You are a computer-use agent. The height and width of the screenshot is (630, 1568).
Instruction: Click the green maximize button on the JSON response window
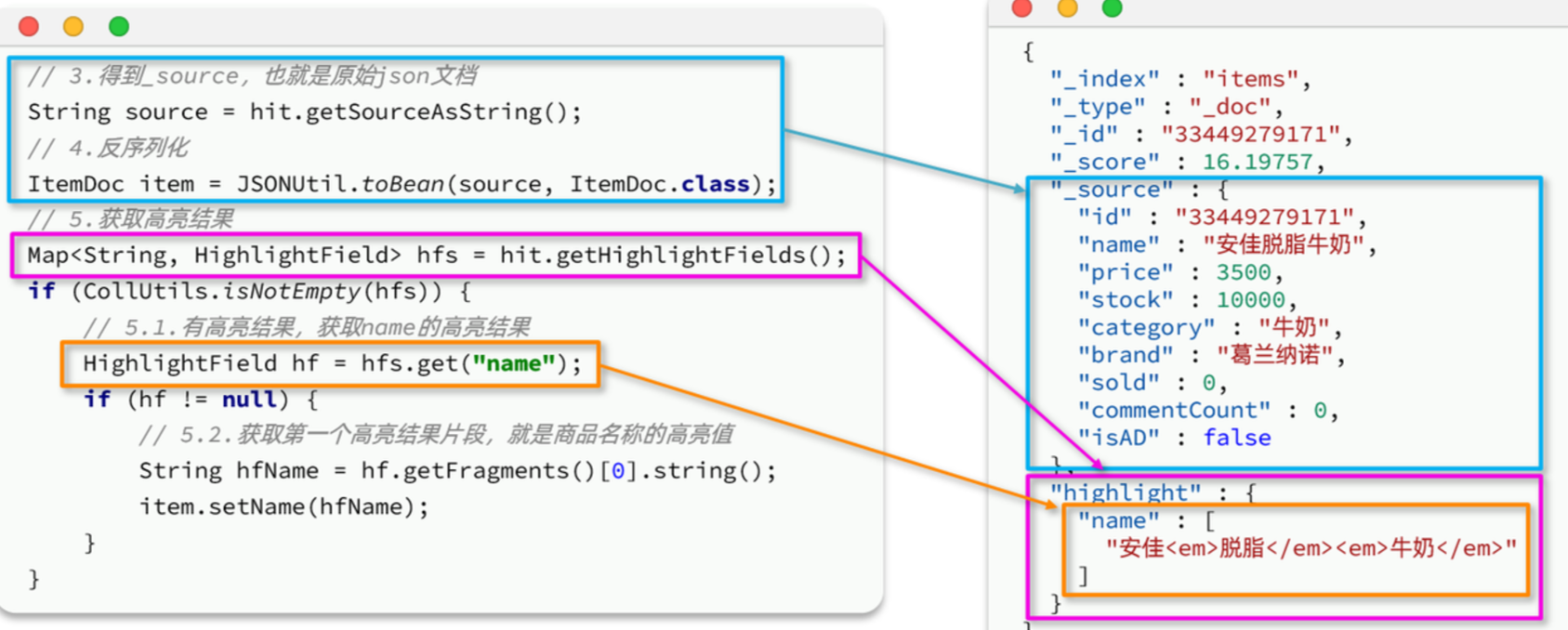coord(1112,8)
